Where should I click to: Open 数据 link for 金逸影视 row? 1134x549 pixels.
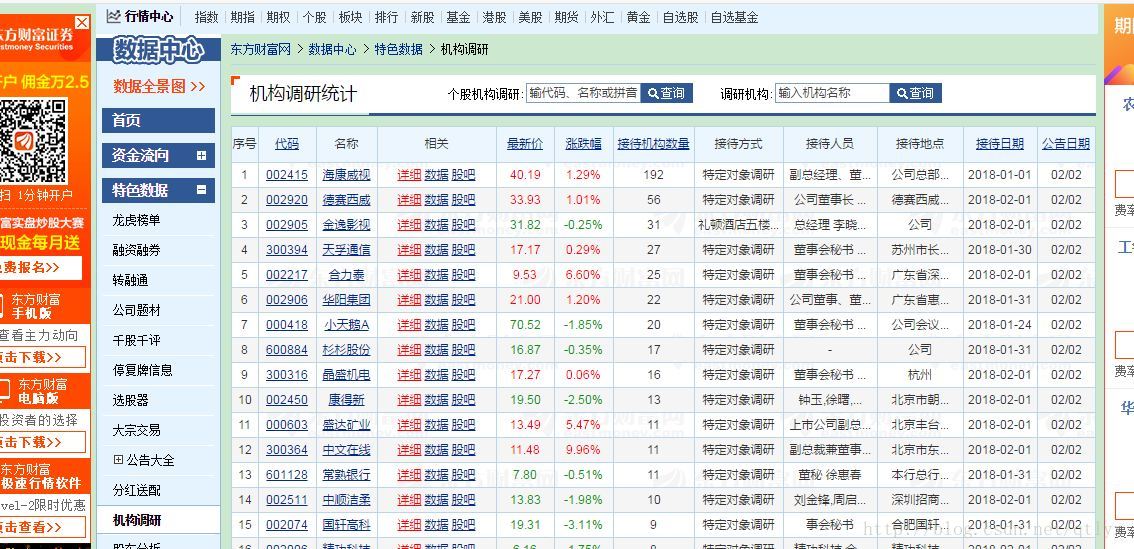pos(436,225)
